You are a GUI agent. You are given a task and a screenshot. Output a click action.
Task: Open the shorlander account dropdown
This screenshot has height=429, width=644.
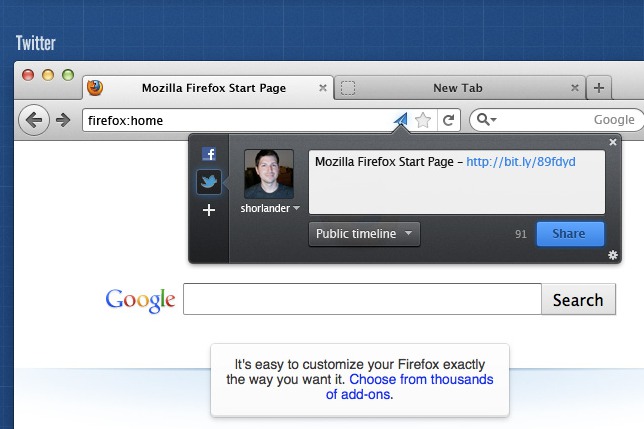tap(270, 209)
